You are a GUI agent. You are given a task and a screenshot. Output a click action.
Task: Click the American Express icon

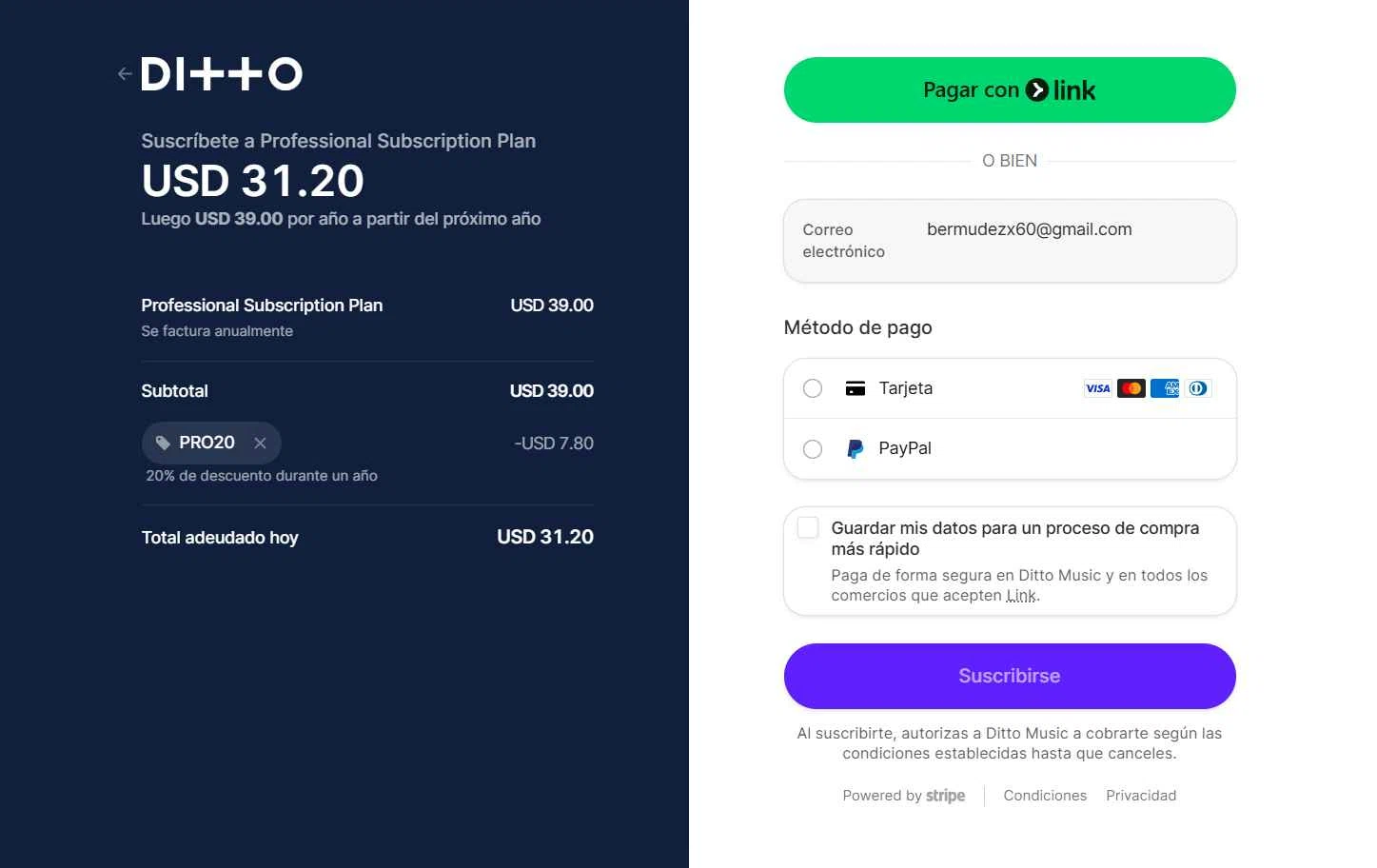click(x=1165, y=388)
